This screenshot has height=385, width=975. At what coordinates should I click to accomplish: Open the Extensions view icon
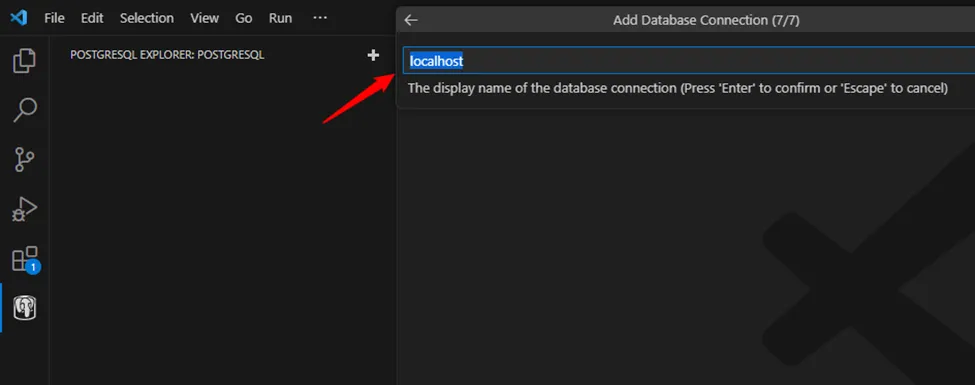tap(25, 259)
